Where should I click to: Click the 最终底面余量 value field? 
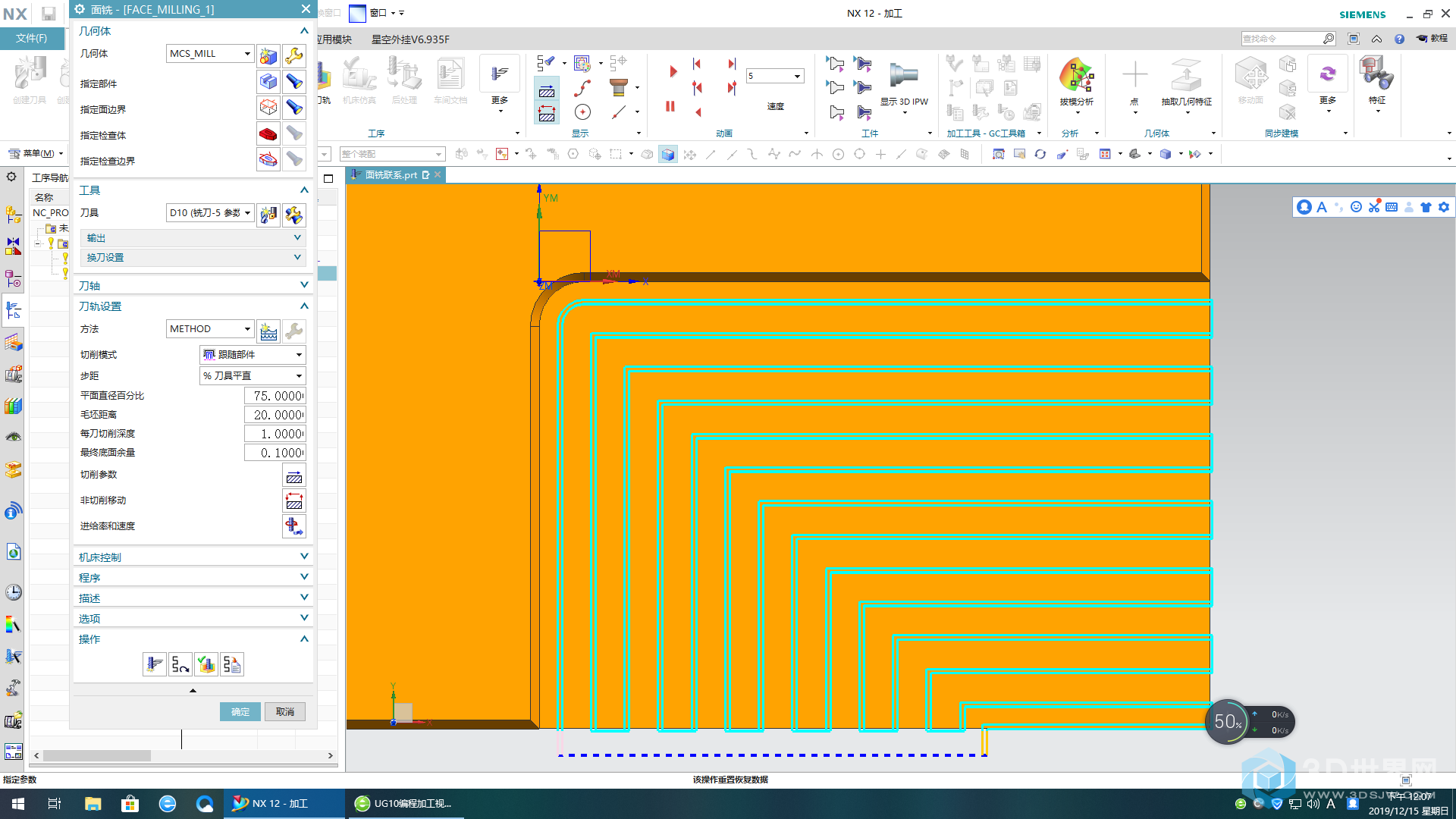click(x=275, y=453)
